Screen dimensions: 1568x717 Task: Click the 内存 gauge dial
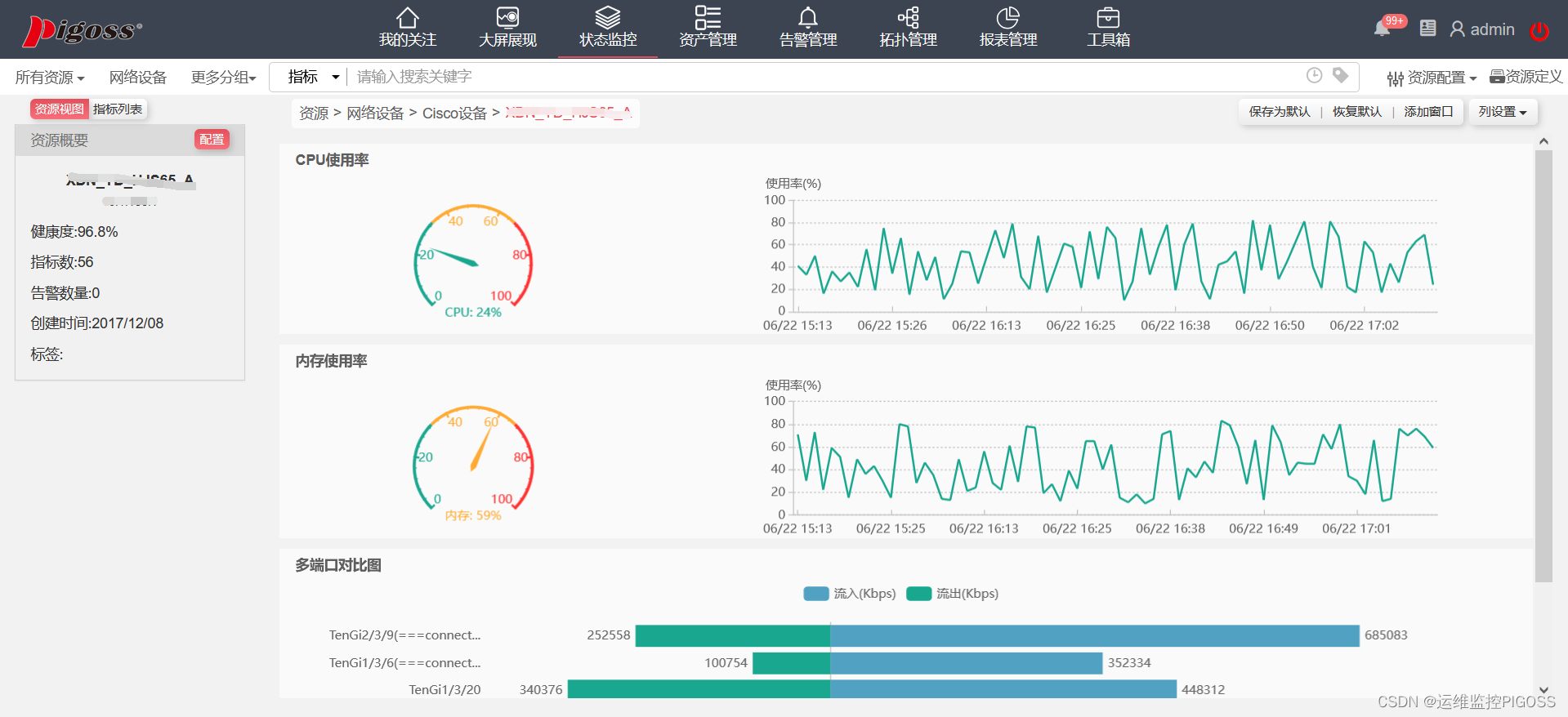click(x=473, y=458)
